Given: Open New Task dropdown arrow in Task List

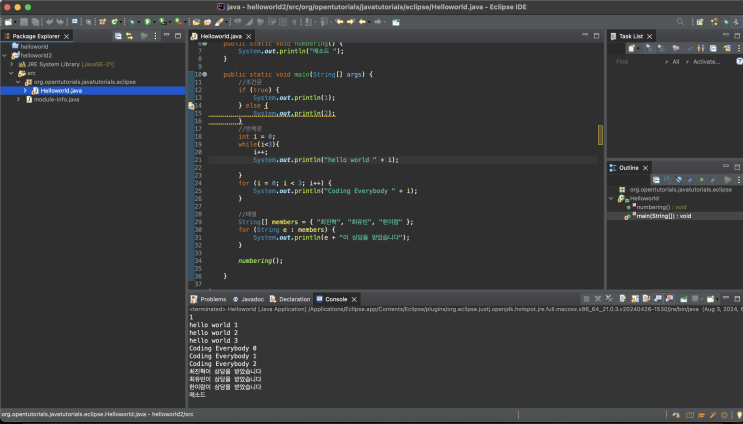Looking at the screenshot, I should pyautogui.click(x=638, y=49).
